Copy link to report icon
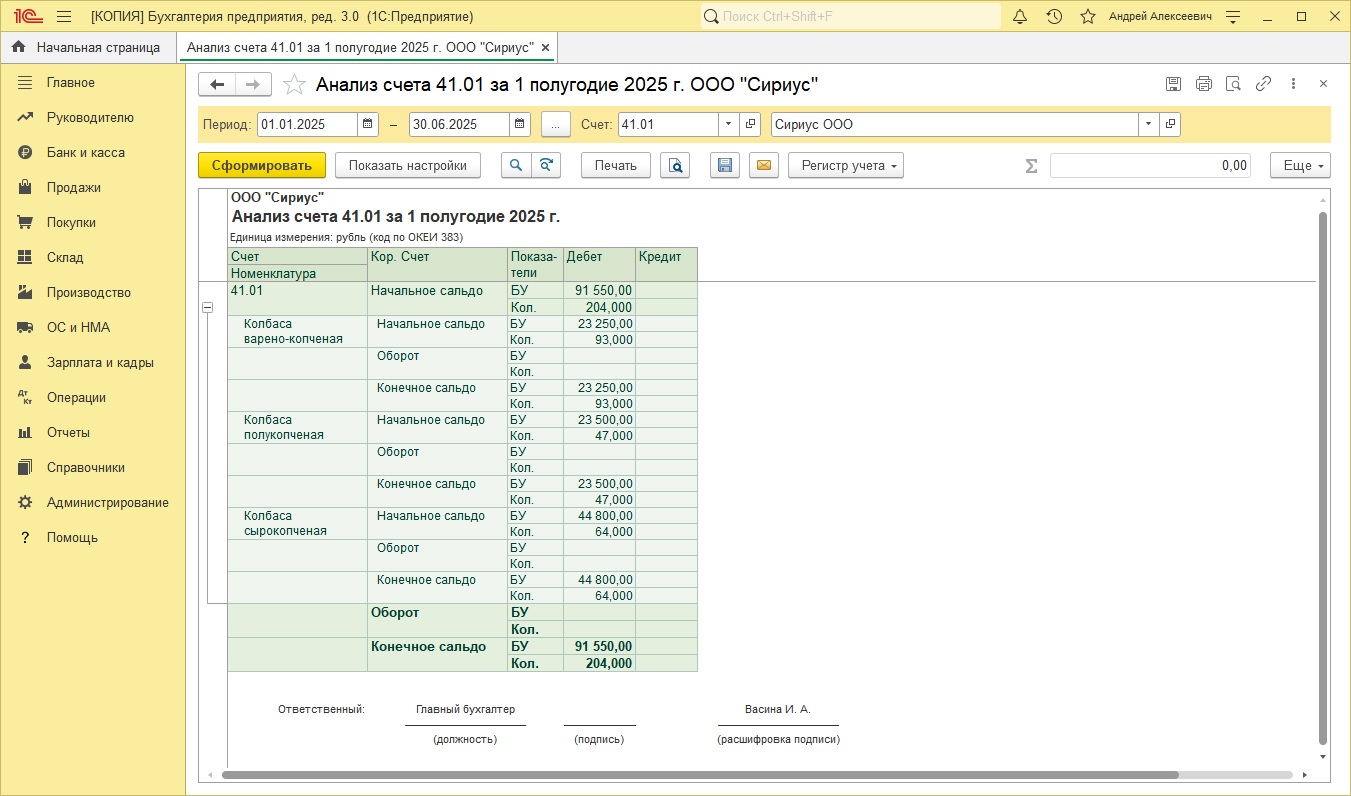Image resolution: width=1351 pixels, height=796 pixels. pyautogui.click(x=1263, y=84)
